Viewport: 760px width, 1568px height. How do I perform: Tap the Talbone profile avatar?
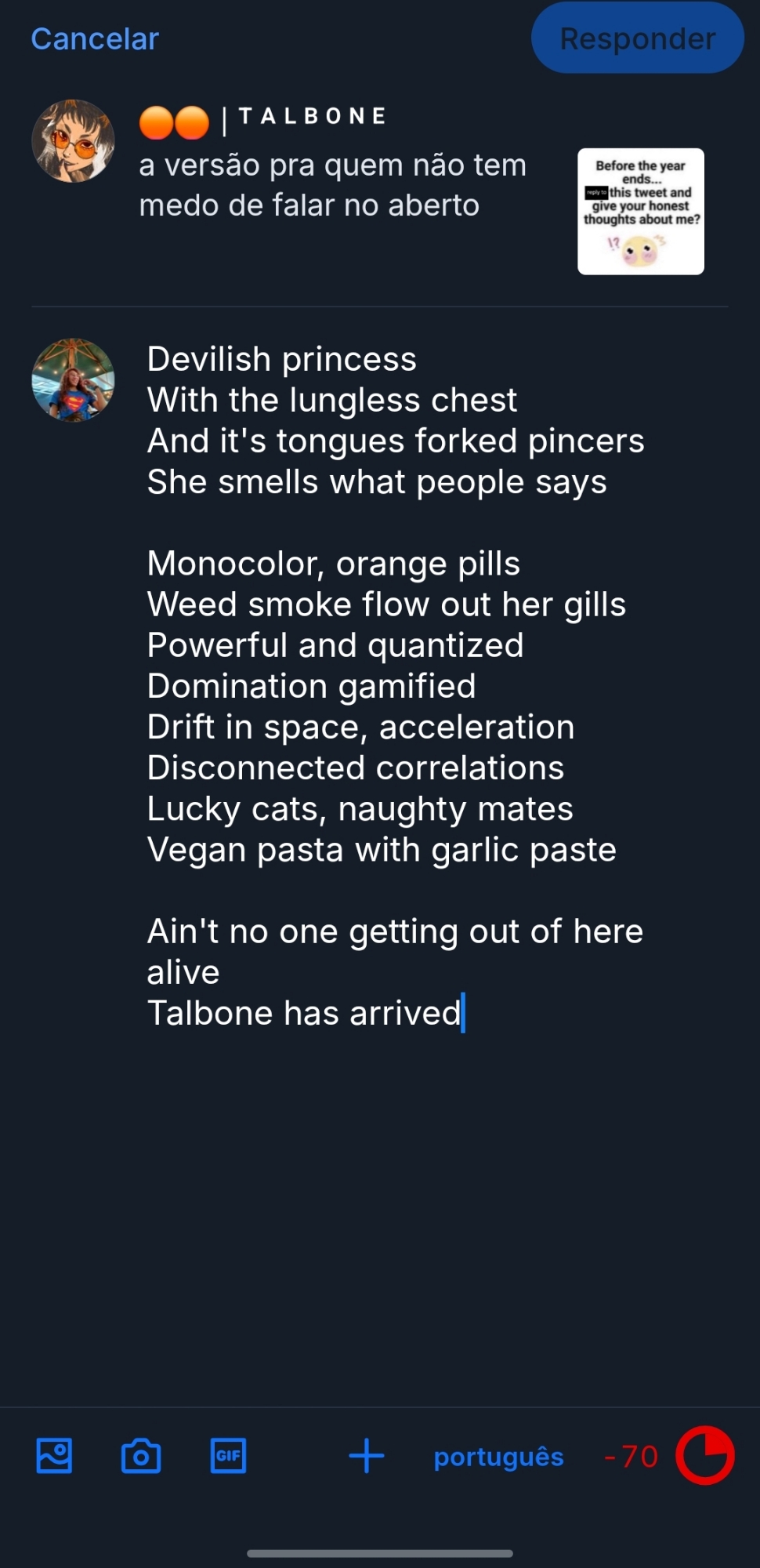coord(73,141)
